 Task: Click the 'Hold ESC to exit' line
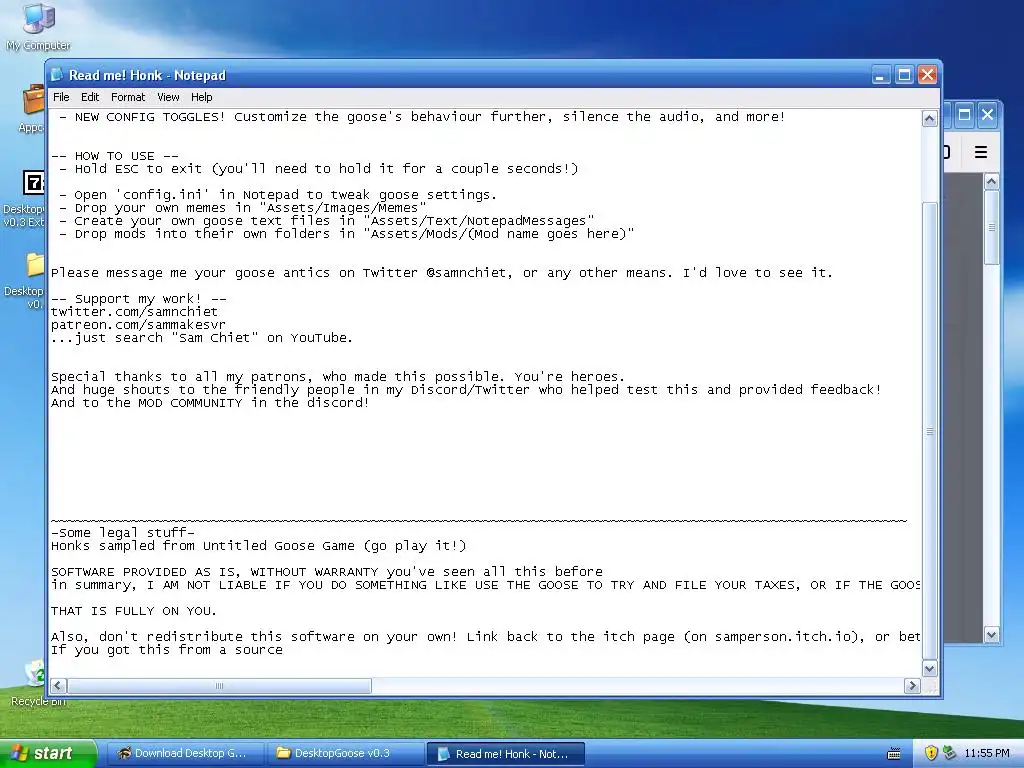pyautogui.click(x=319, y=169)
